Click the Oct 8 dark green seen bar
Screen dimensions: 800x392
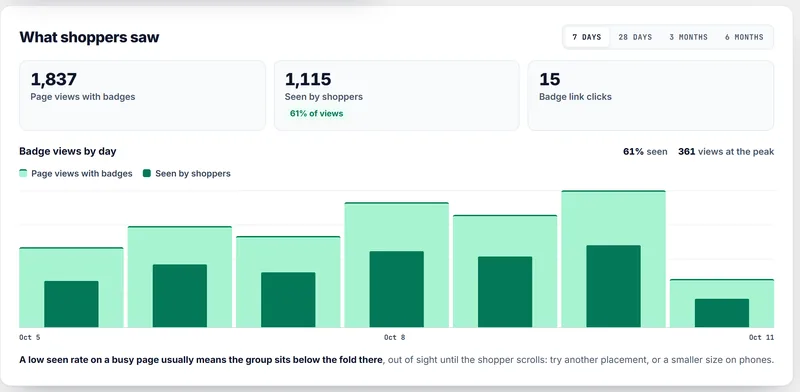[x=396, y=289]
